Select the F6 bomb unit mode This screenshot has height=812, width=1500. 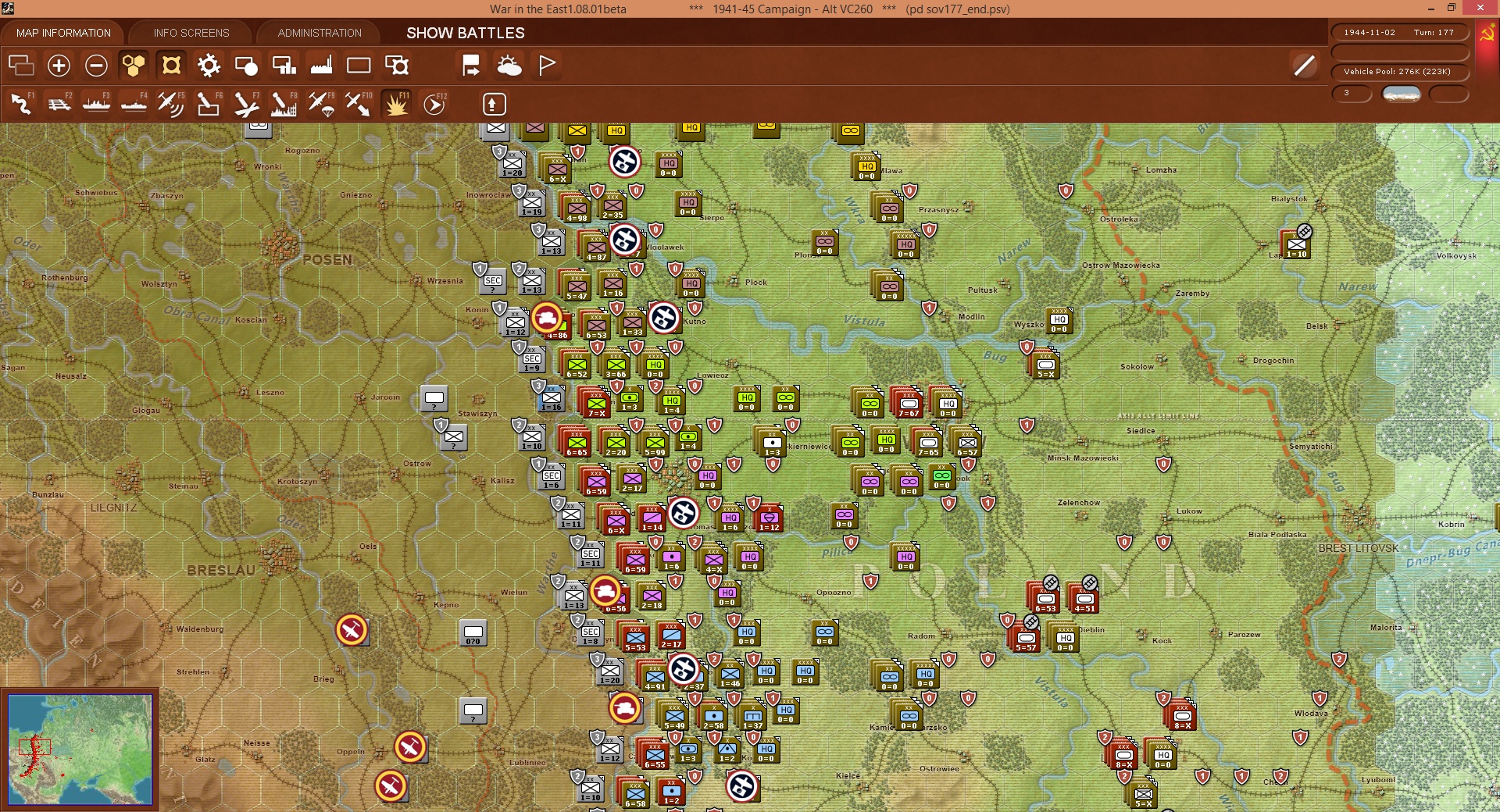209,104
